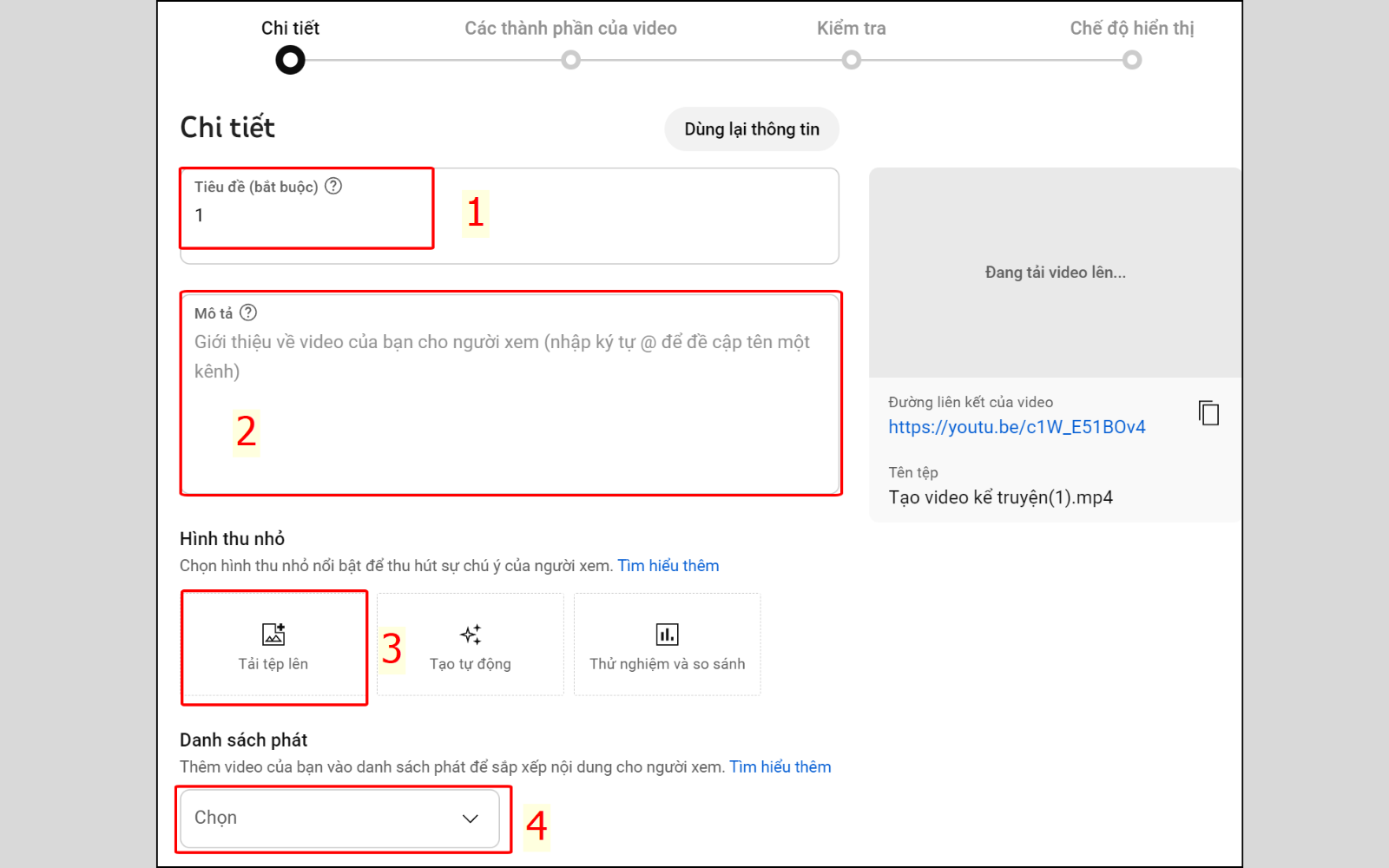Go to Các thành phần của video step

(570, 28)
